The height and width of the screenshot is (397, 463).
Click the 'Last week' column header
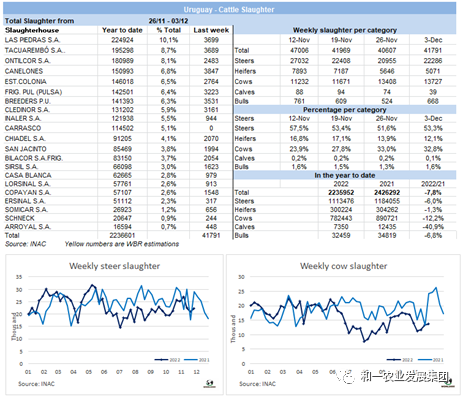[x=211, y=30]
